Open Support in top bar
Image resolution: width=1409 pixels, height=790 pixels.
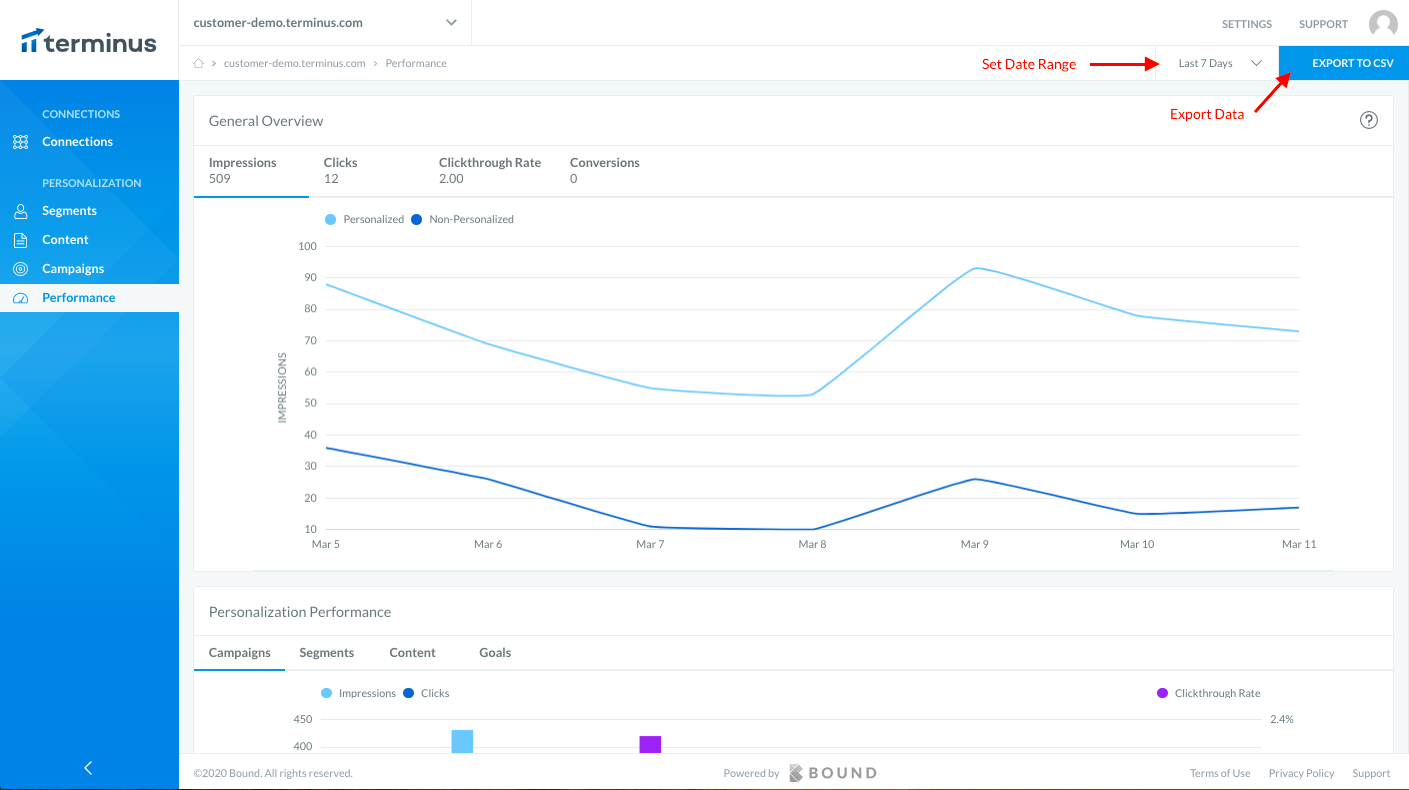point(1324,24)
